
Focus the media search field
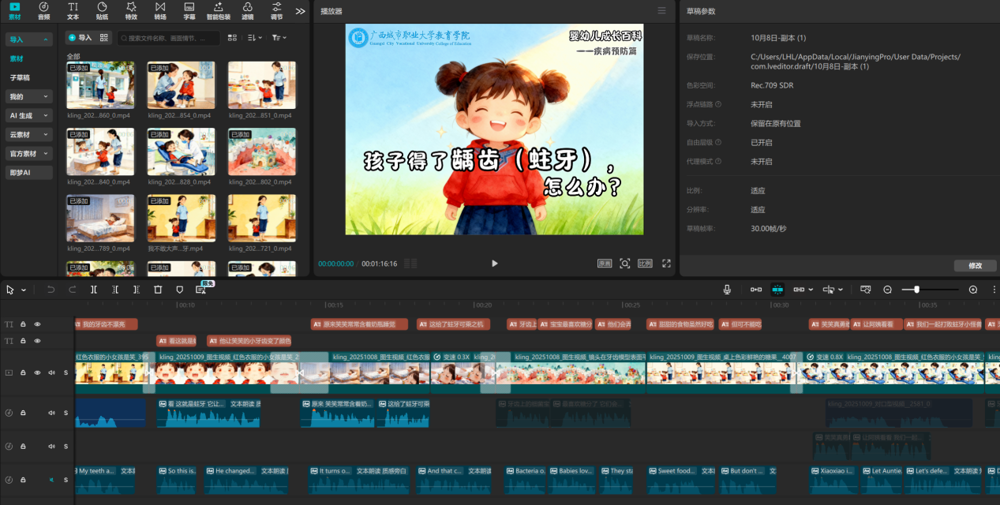(x=168, y=38)
